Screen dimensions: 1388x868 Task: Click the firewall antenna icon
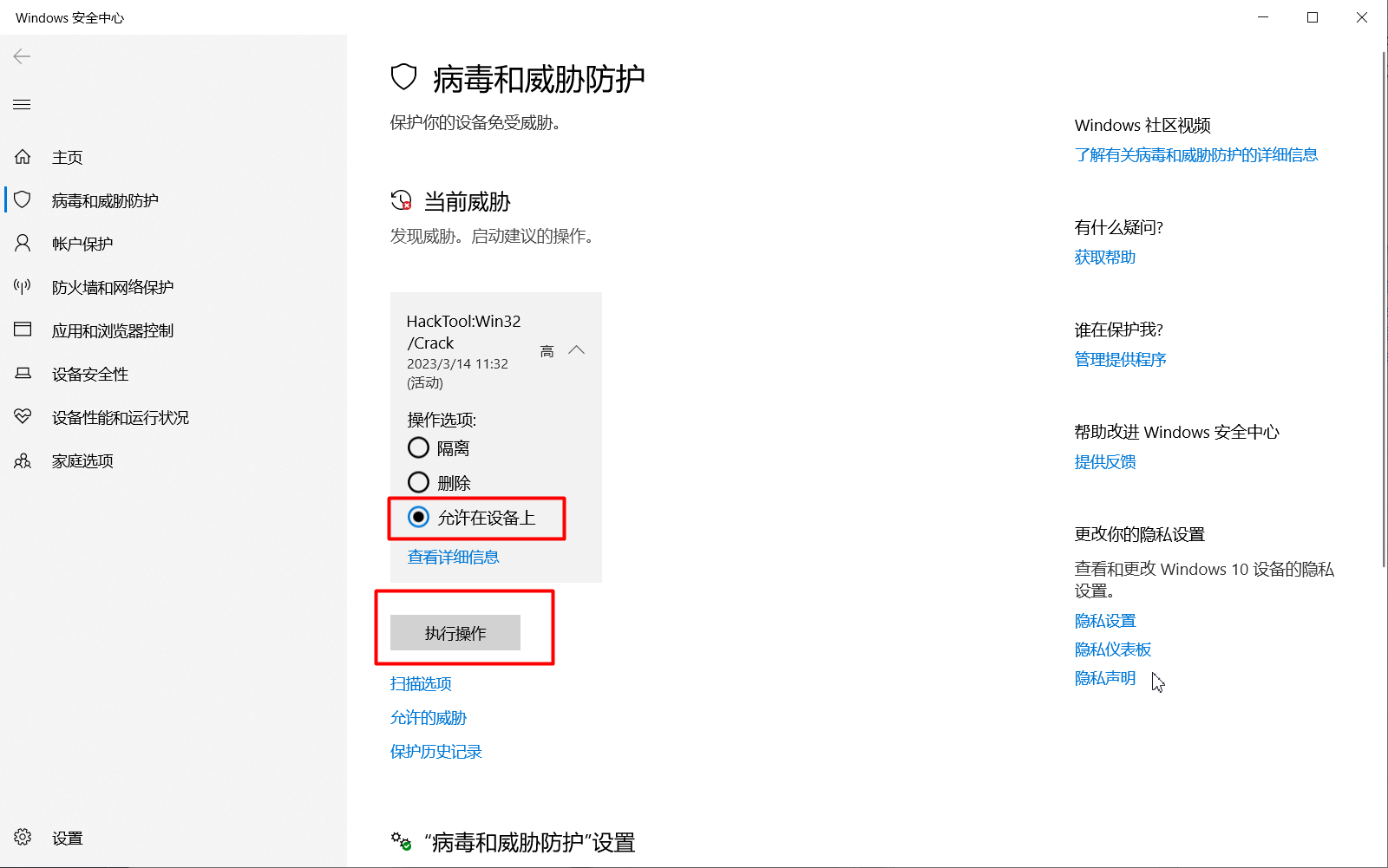pyautogui.click(x=23, y=286)
